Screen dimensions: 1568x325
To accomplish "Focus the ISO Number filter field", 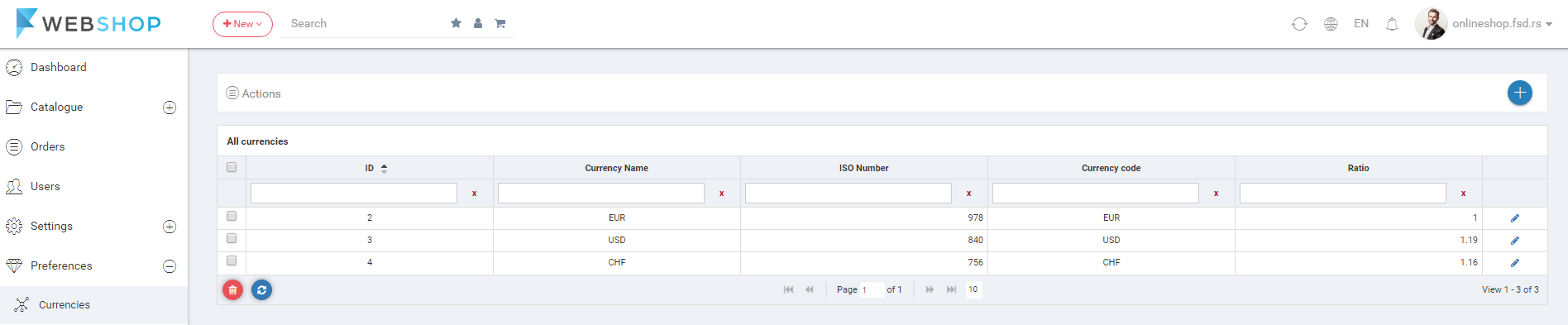I will point(849,193).
